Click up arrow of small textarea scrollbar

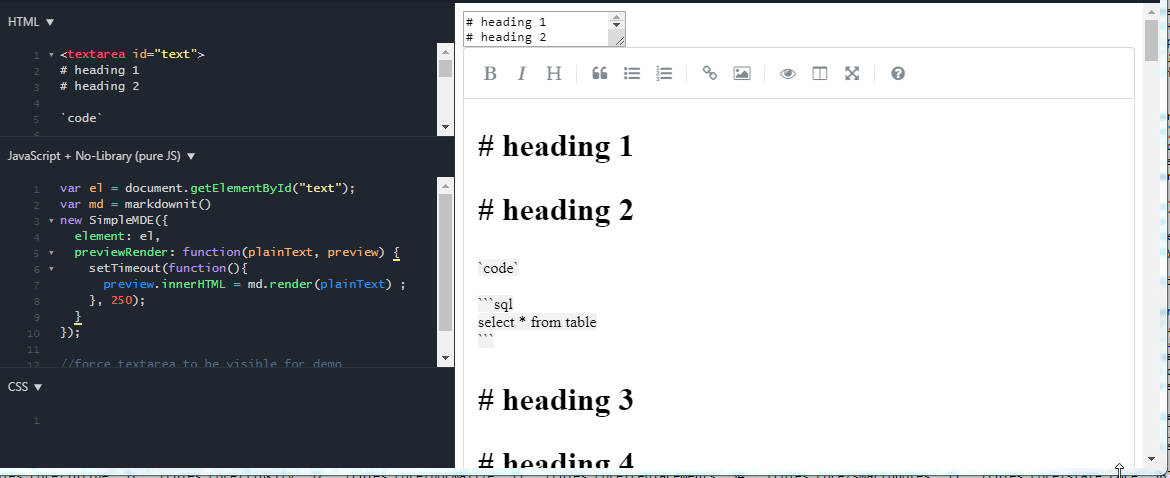point(616,17)
